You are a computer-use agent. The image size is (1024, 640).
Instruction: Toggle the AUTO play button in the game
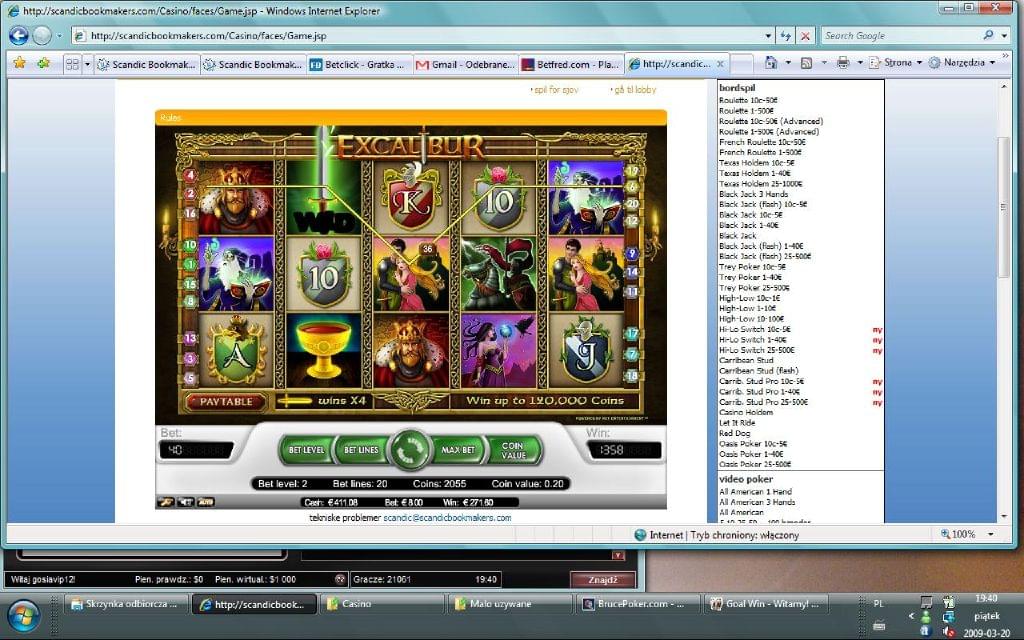pos(206,502)
